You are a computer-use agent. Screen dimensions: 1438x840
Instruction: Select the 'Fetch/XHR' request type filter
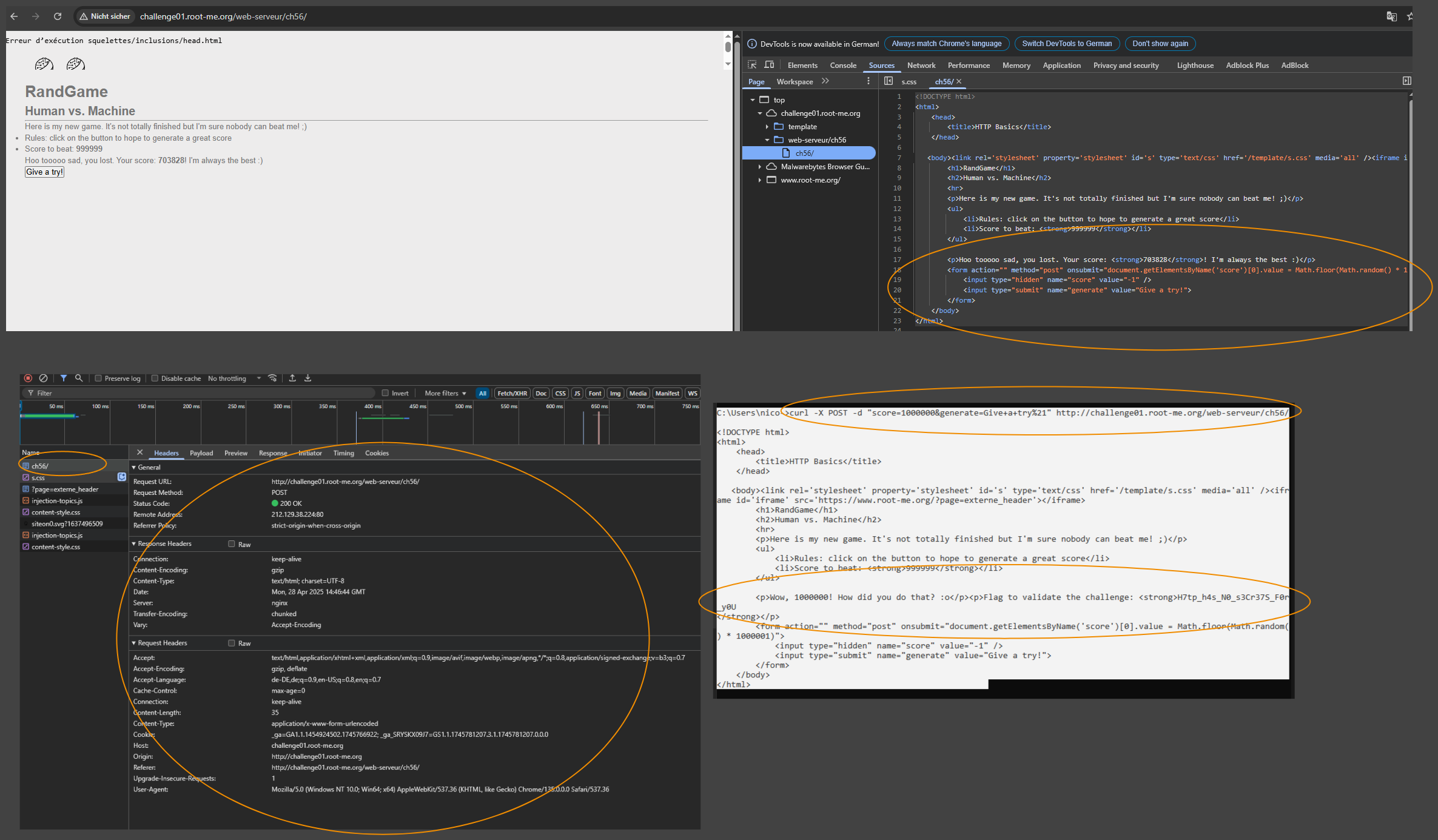pos(512,393)
